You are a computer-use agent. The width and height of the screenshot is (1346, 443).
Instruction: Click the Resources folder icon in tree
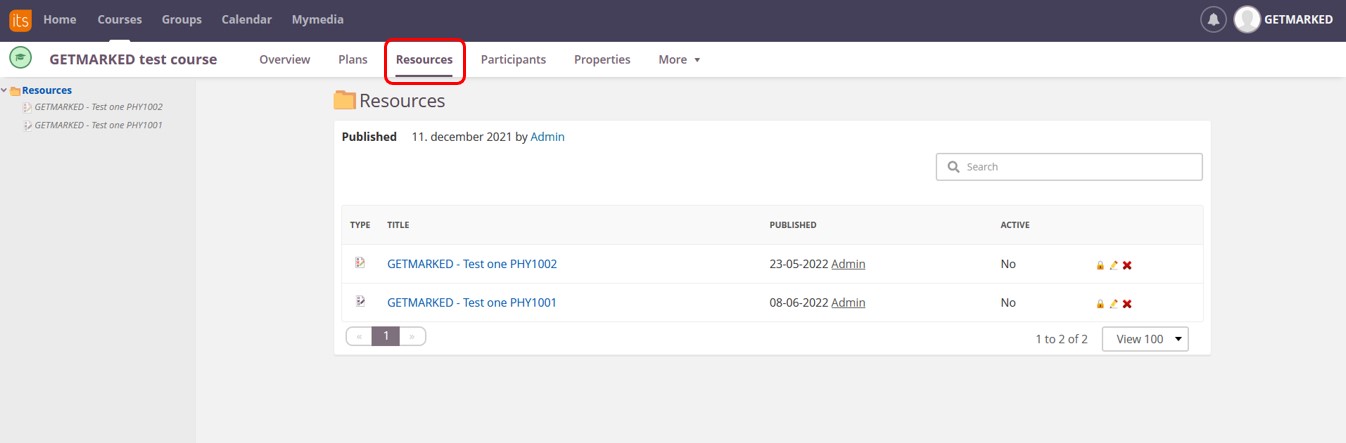pos(15,91)
